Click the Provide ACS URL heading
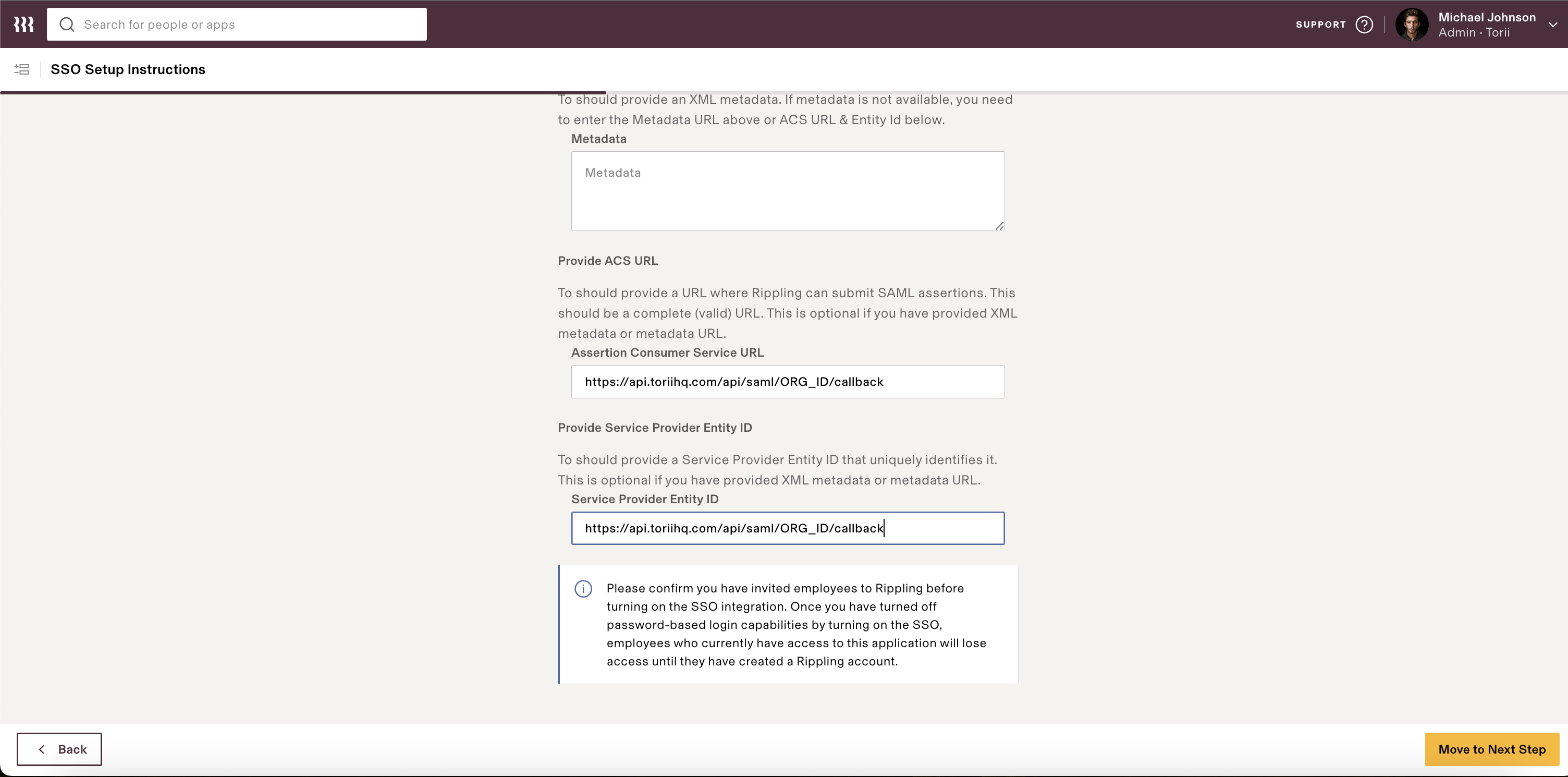1568x777 pixels. pyautogui.click(x=607, y=261)
